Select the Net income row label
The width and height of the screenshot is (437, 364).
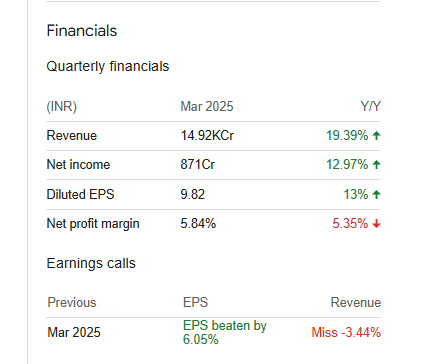pos(78,165)
